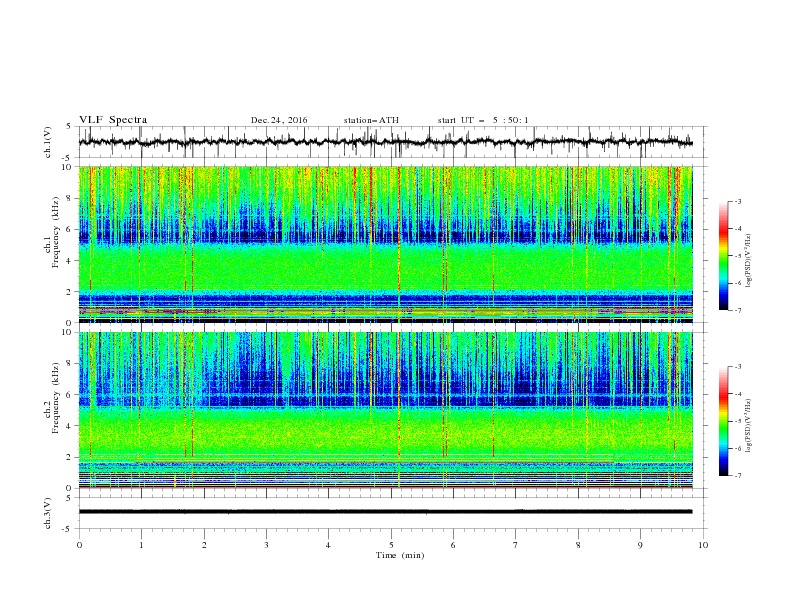This screenshot has width=792, height=612.
Task: Click the "ch.1(V)" axis label
Action: point(48,142)
